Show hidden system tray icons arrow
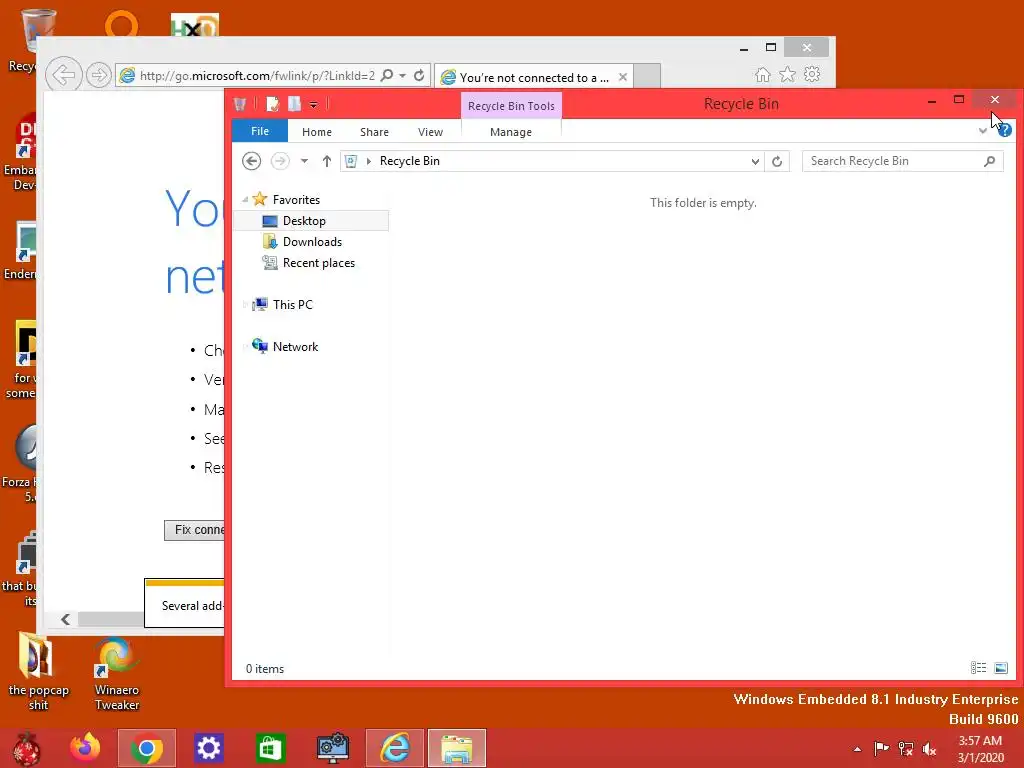The width and height of the screenshot is (1024, 768). (857, 749)
